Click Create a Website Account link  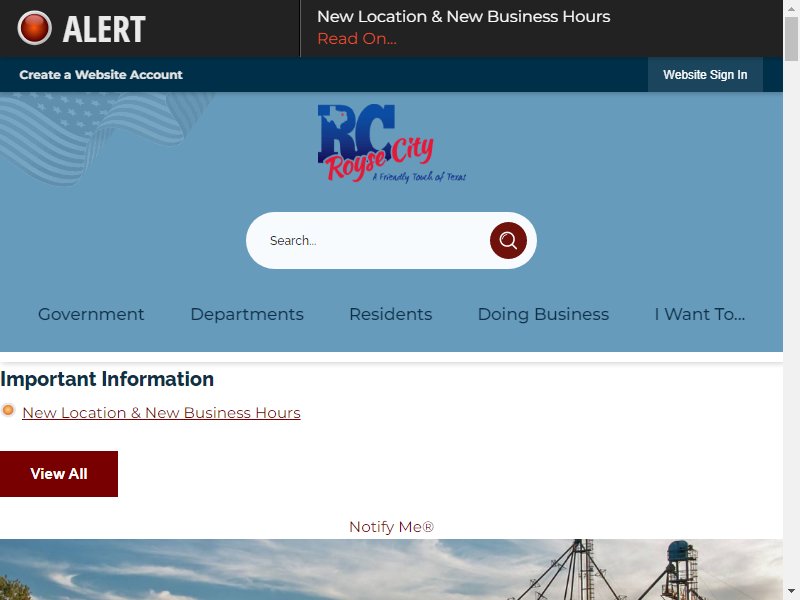[101, 74]
